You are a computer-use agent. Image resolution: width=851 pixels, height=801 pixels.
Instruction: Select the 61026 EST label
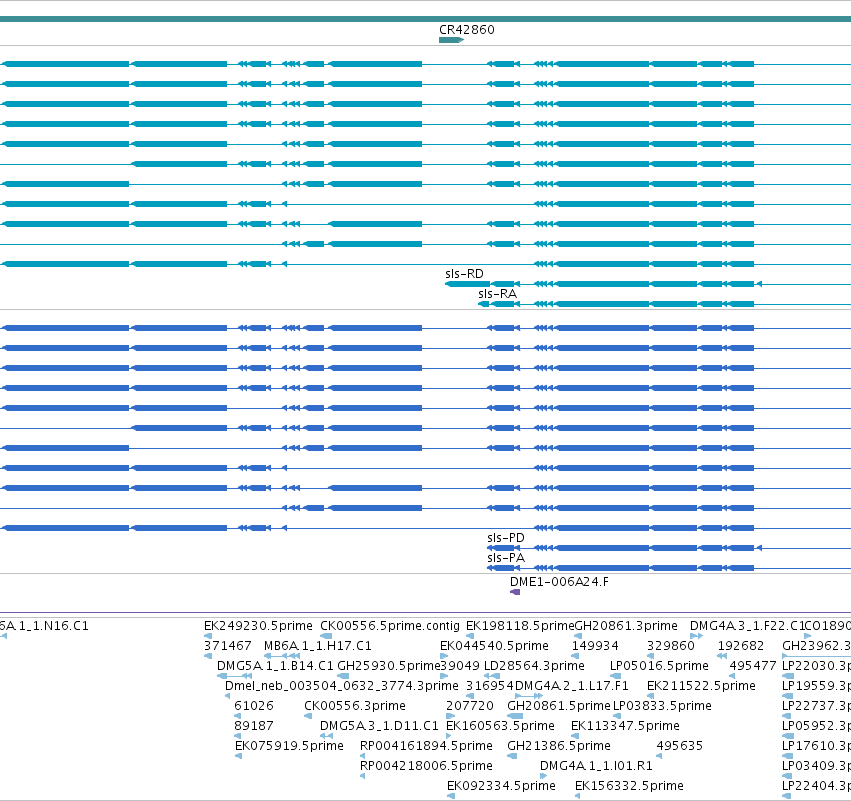coord(254,706)
